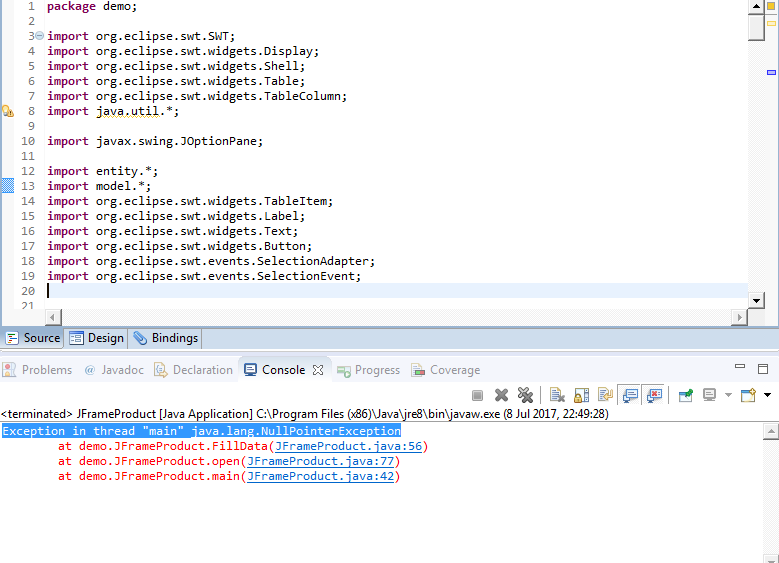Toggle show console when standard out changes

[x=630, y=396]
